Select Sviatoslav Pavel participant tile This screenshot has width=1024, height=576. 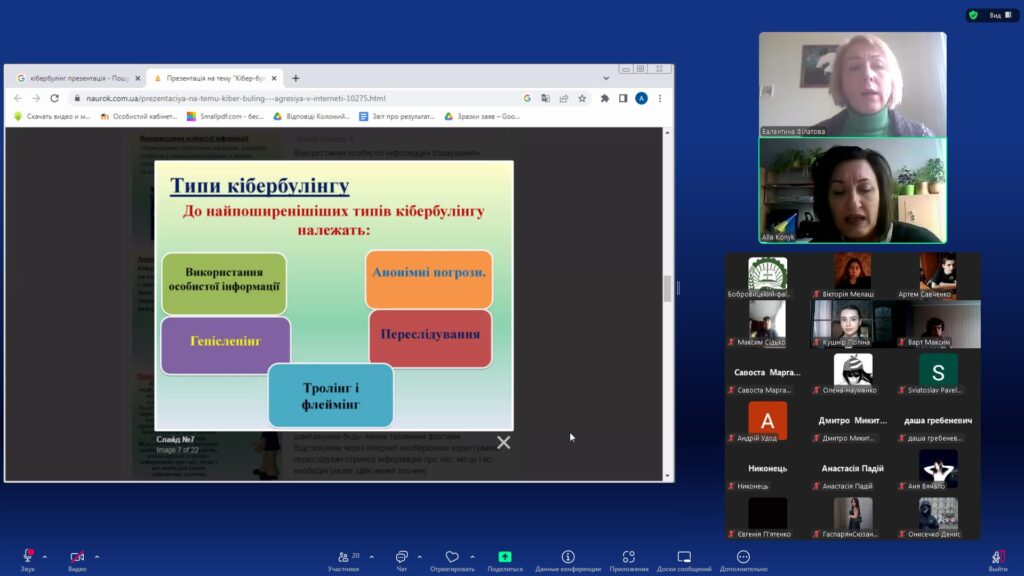(938, 373)
